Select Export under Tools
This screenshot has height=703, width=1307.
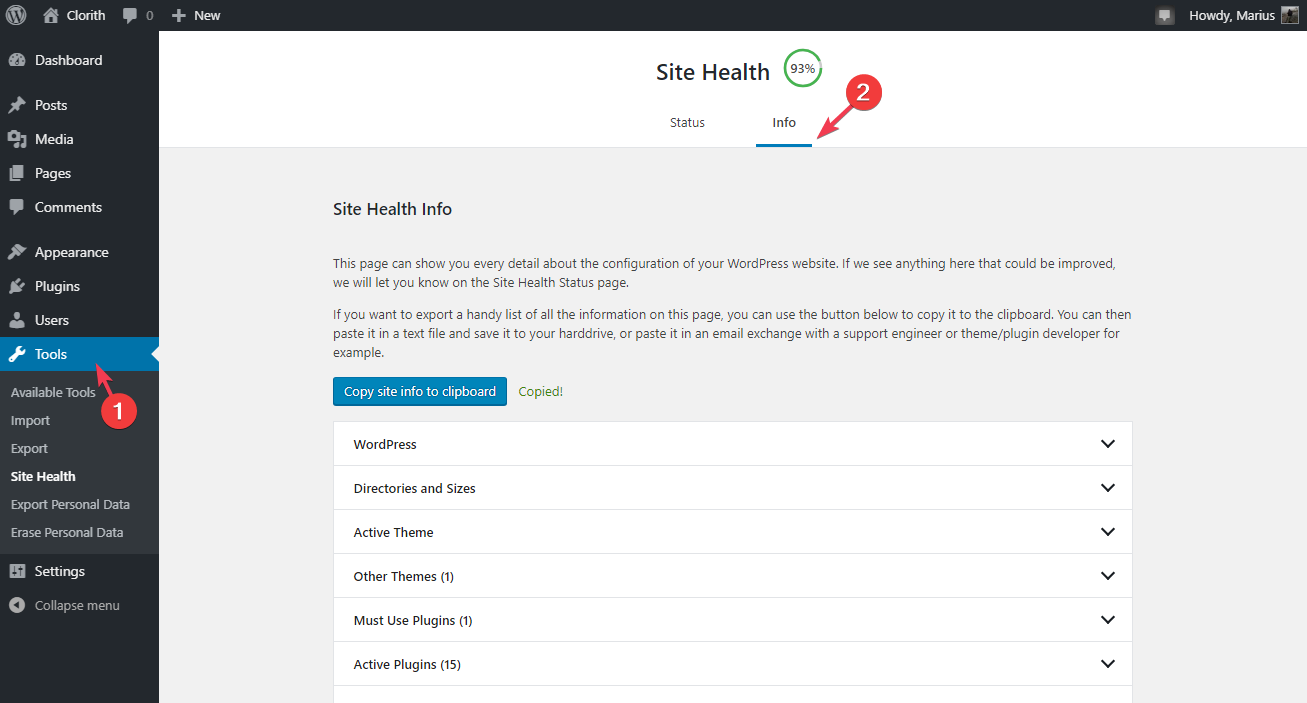tap(29, 448)
